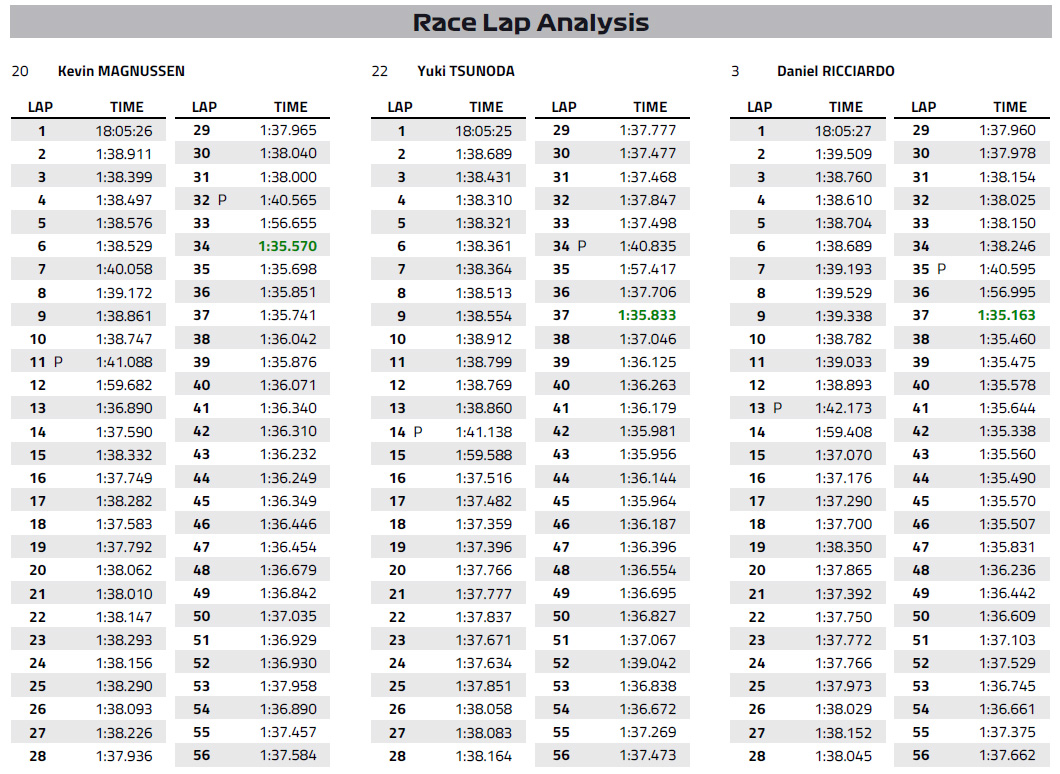
Task: Click pit marker P on Magnussen lap 11
Action: click(x=58, y=362)
